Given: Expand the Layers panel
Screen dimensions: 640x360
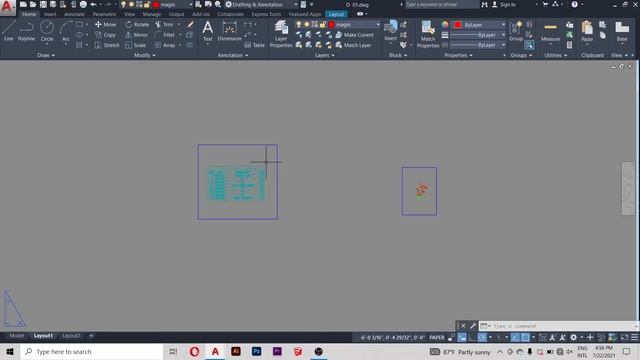Looking at the screenshot, I should pos(324,55).
